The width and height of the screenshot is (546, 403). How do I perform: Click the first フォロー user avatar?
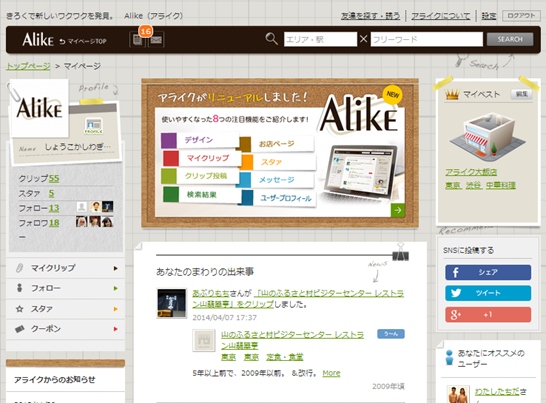pyautogui.click(x=81, y=207)
